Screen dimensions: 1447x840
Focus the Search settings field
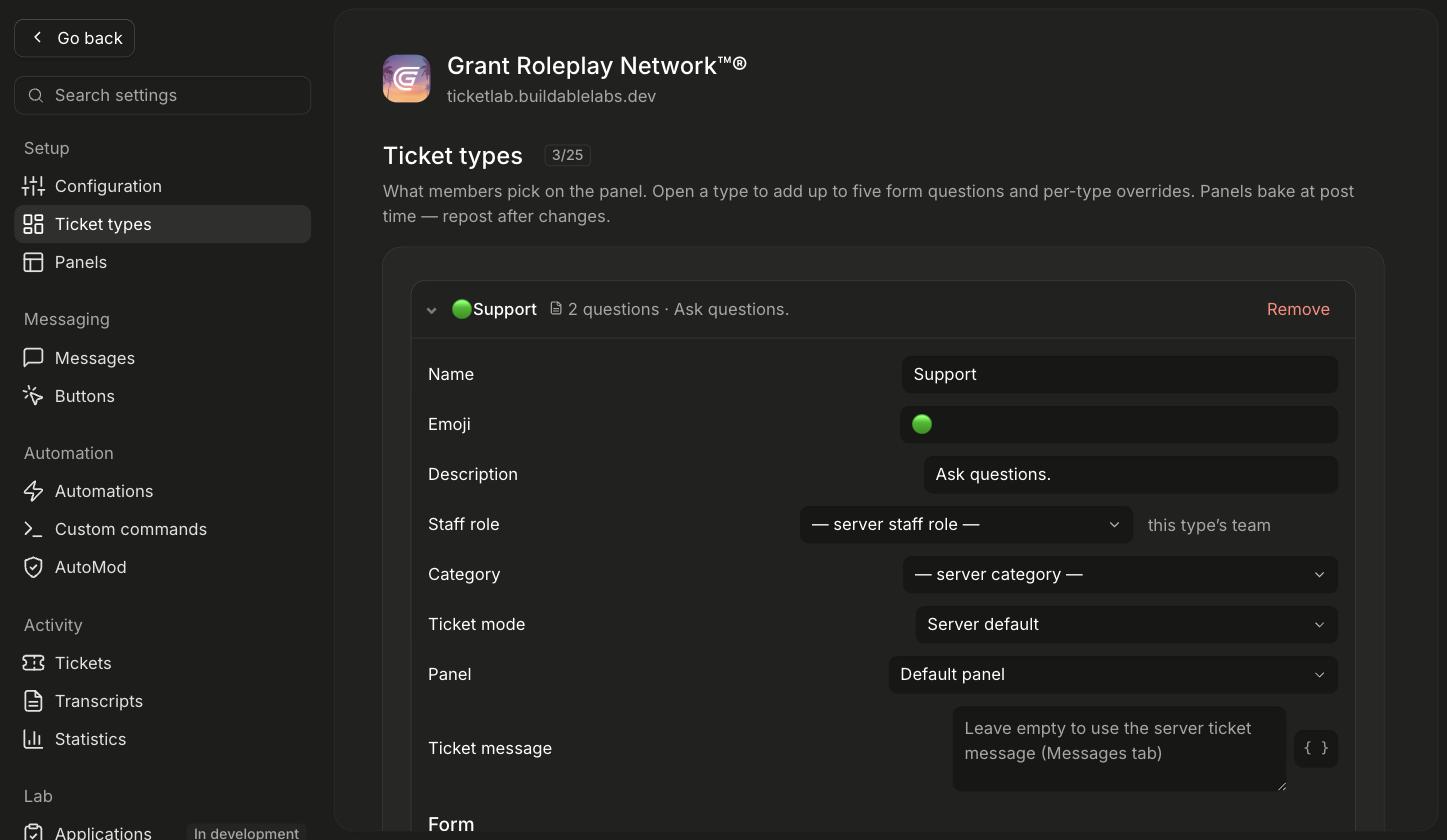click(162, 95)
